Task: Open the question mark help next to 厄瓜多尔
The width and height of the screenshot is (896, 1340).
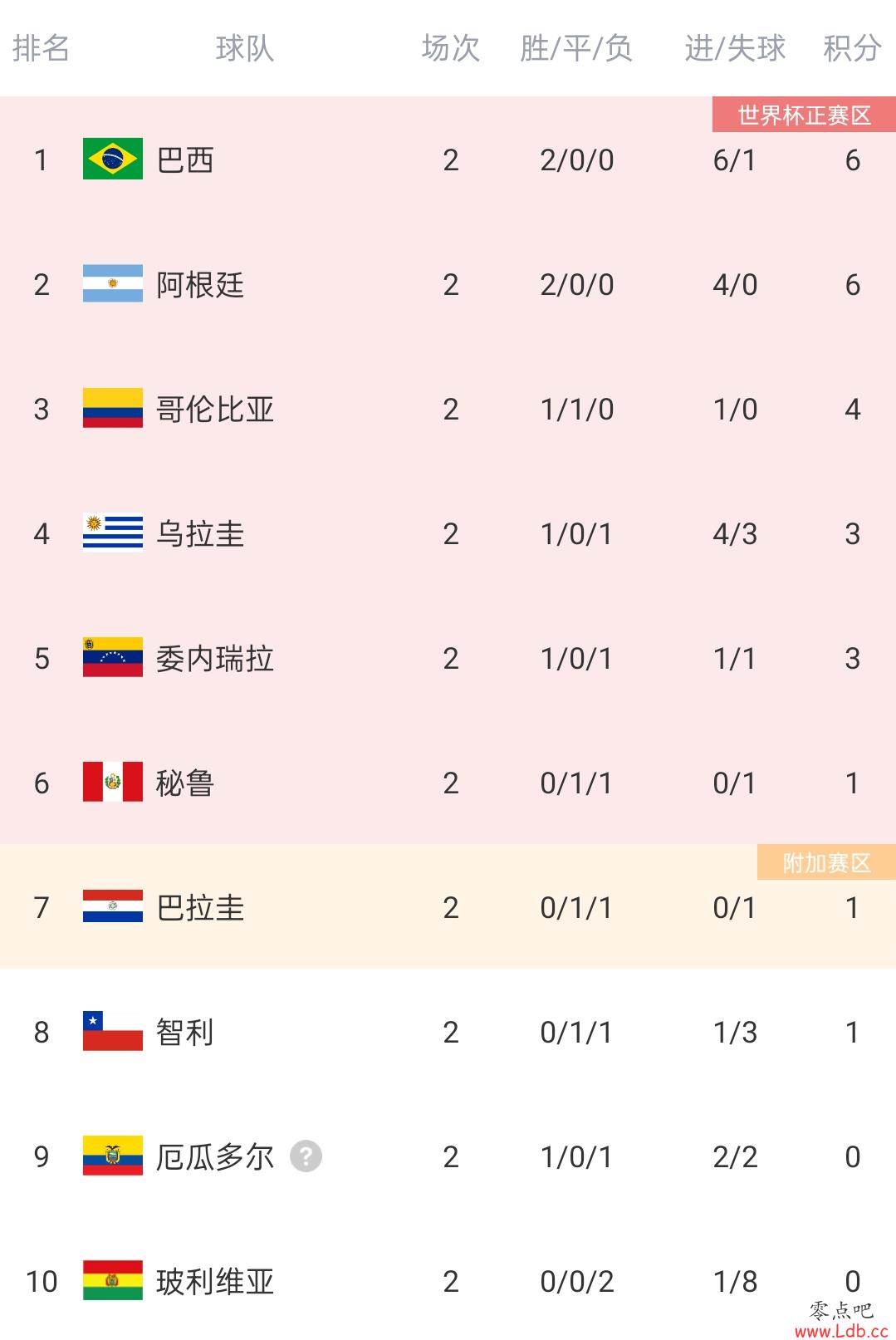Action: click(x=306, y=1156)
